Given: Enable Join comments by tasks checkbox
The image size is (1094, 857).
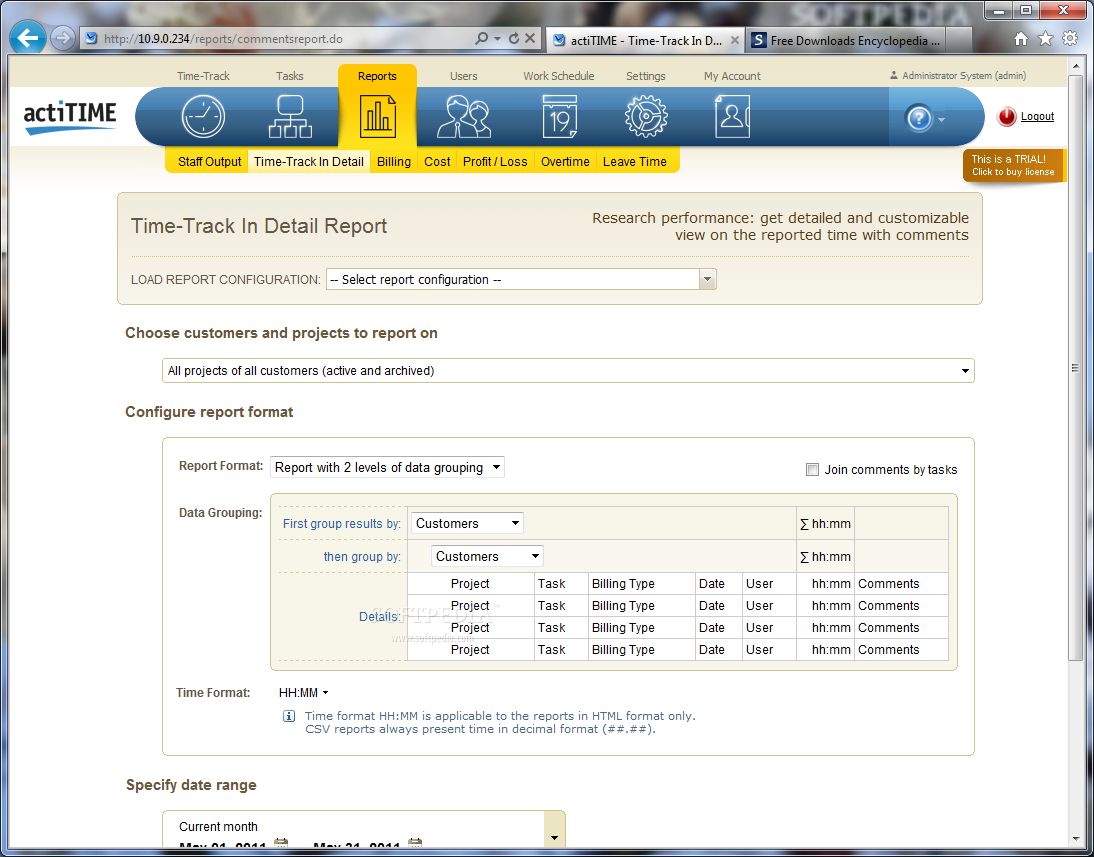Looking at the screenshot, I should tap(812, 470).
